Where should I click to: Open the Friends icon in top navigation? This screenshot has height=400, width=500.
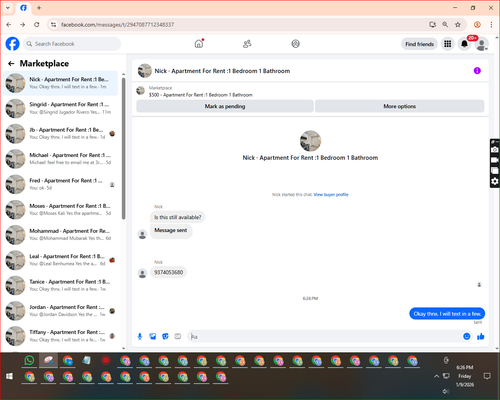click(x=247, y=44)
